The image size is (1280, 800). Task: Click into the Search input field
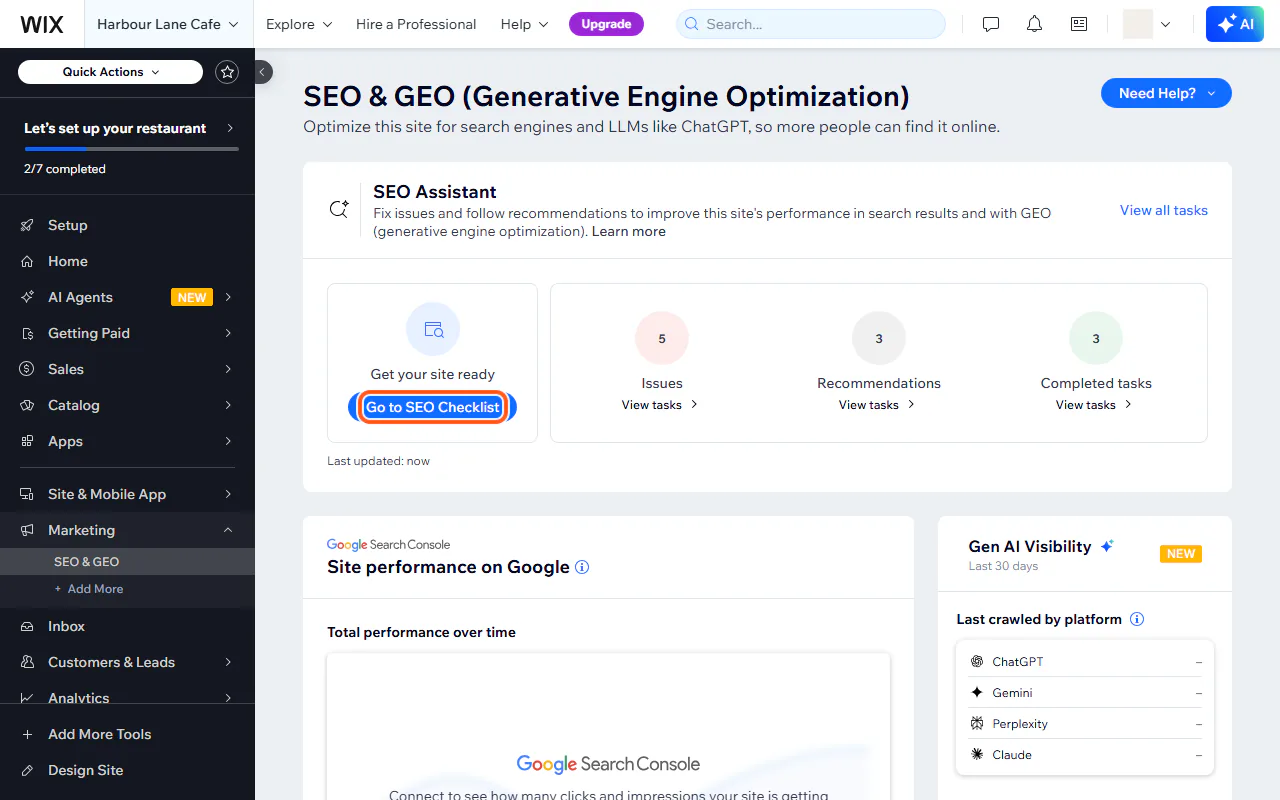pos(811,24)
